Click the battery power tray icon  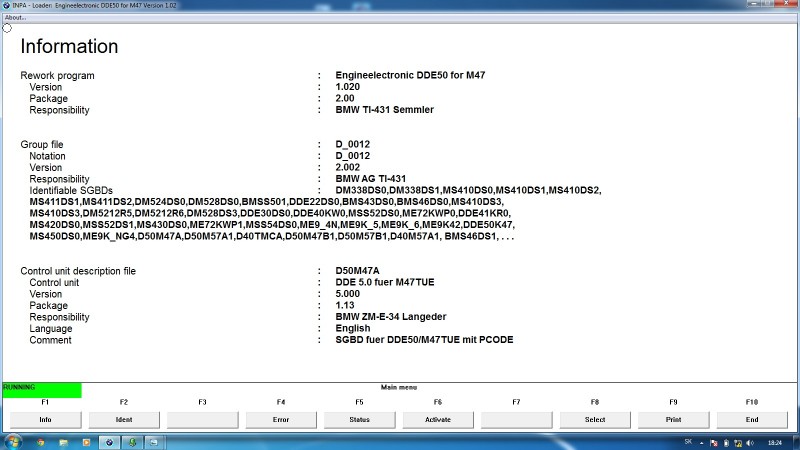[x=726, y=443]
